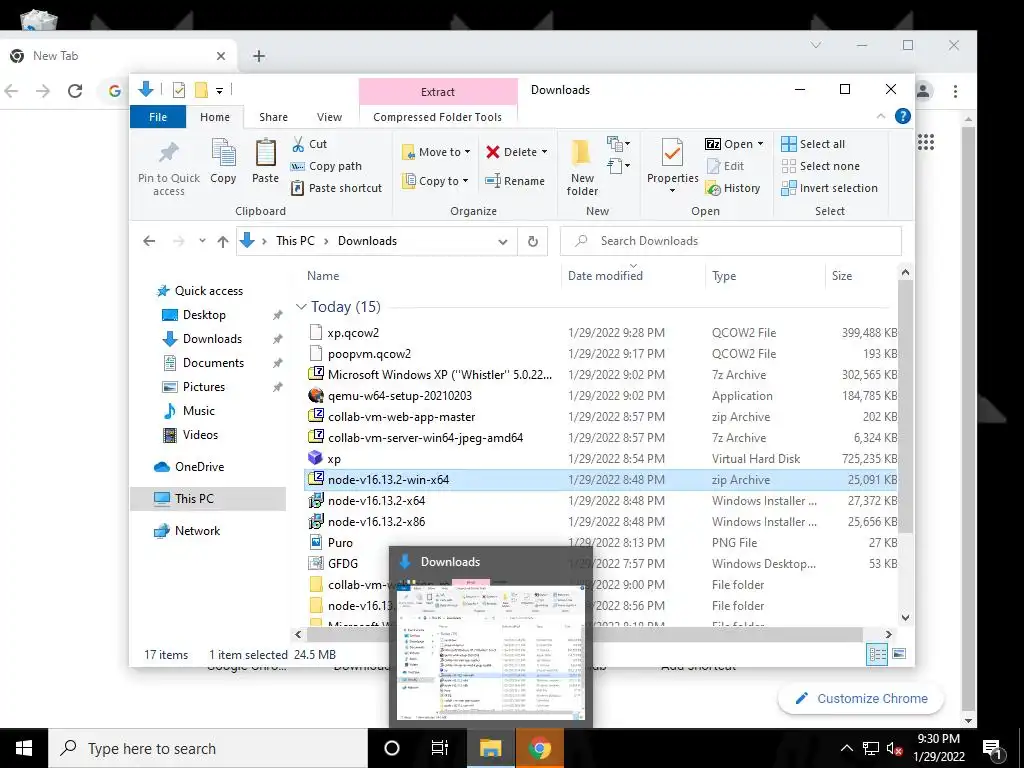The width and height of the screenshot is (1024, 768).
Task: Click Select none in ribbon
Action: pos(821,166)
